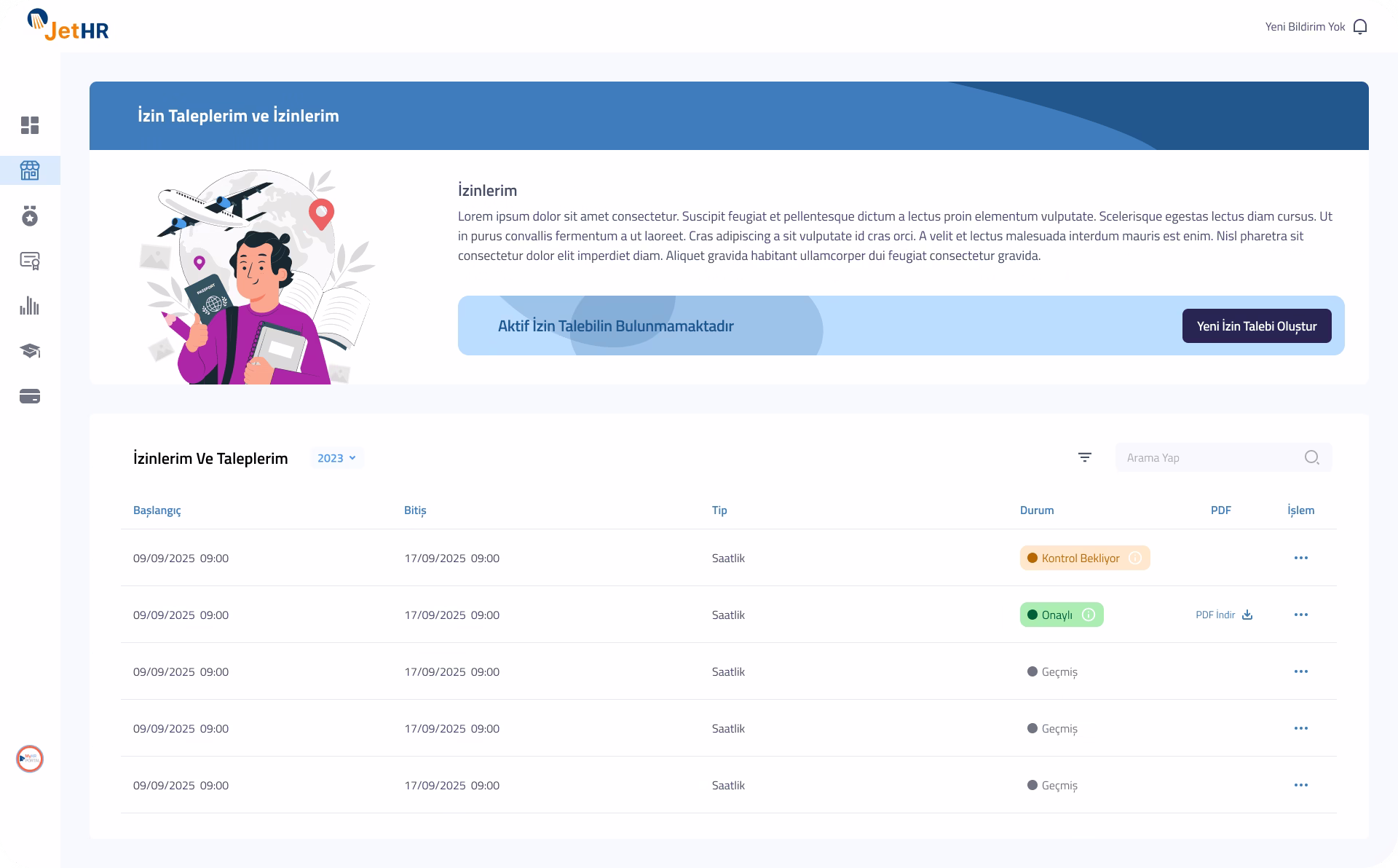Image resolution: width=1398 pixels, height=868 pixels.
Task: Open actions menu for Onaylı row
Action: coord(1301,615)
